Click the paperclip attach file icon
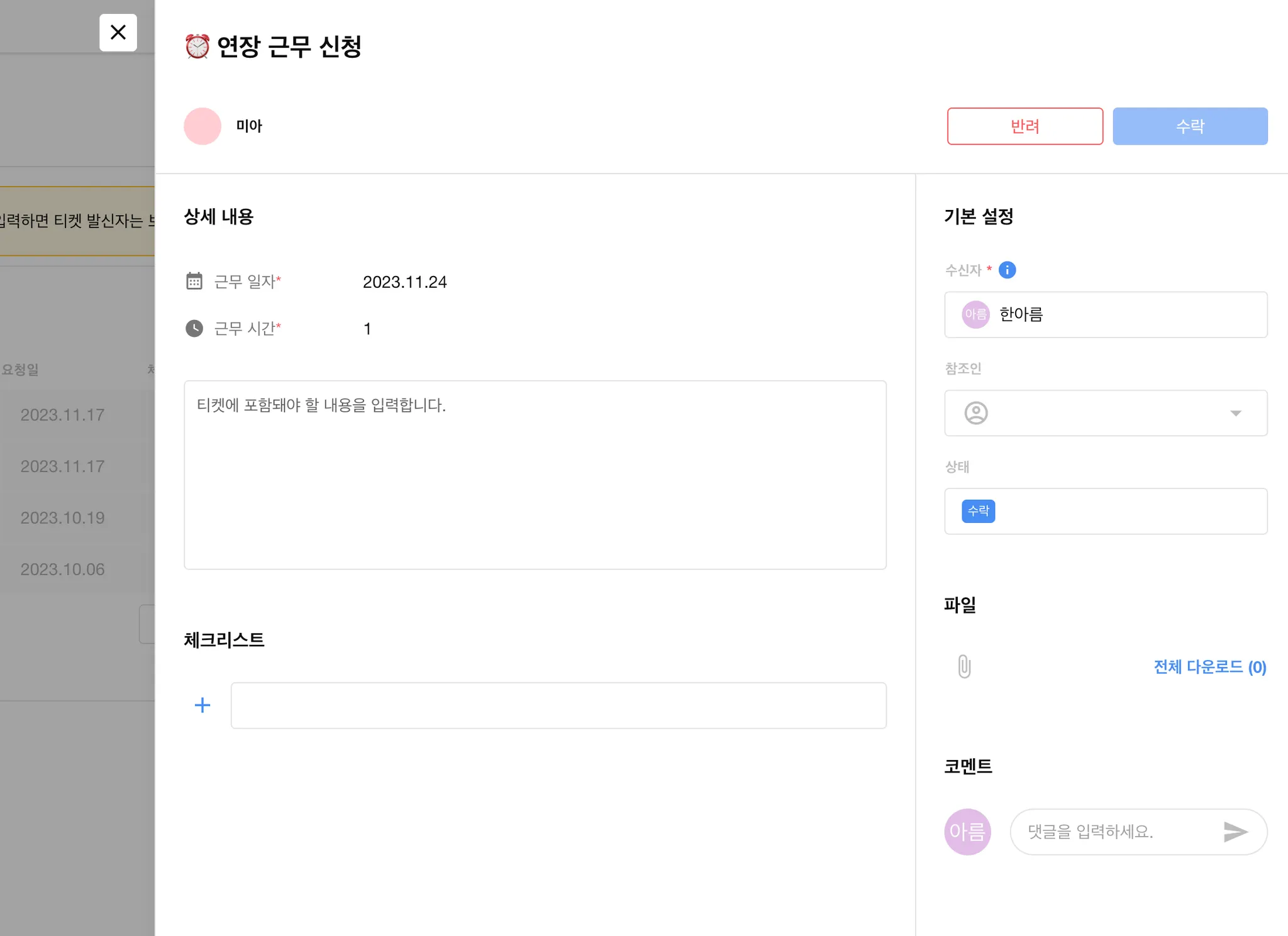 point(964,666)
